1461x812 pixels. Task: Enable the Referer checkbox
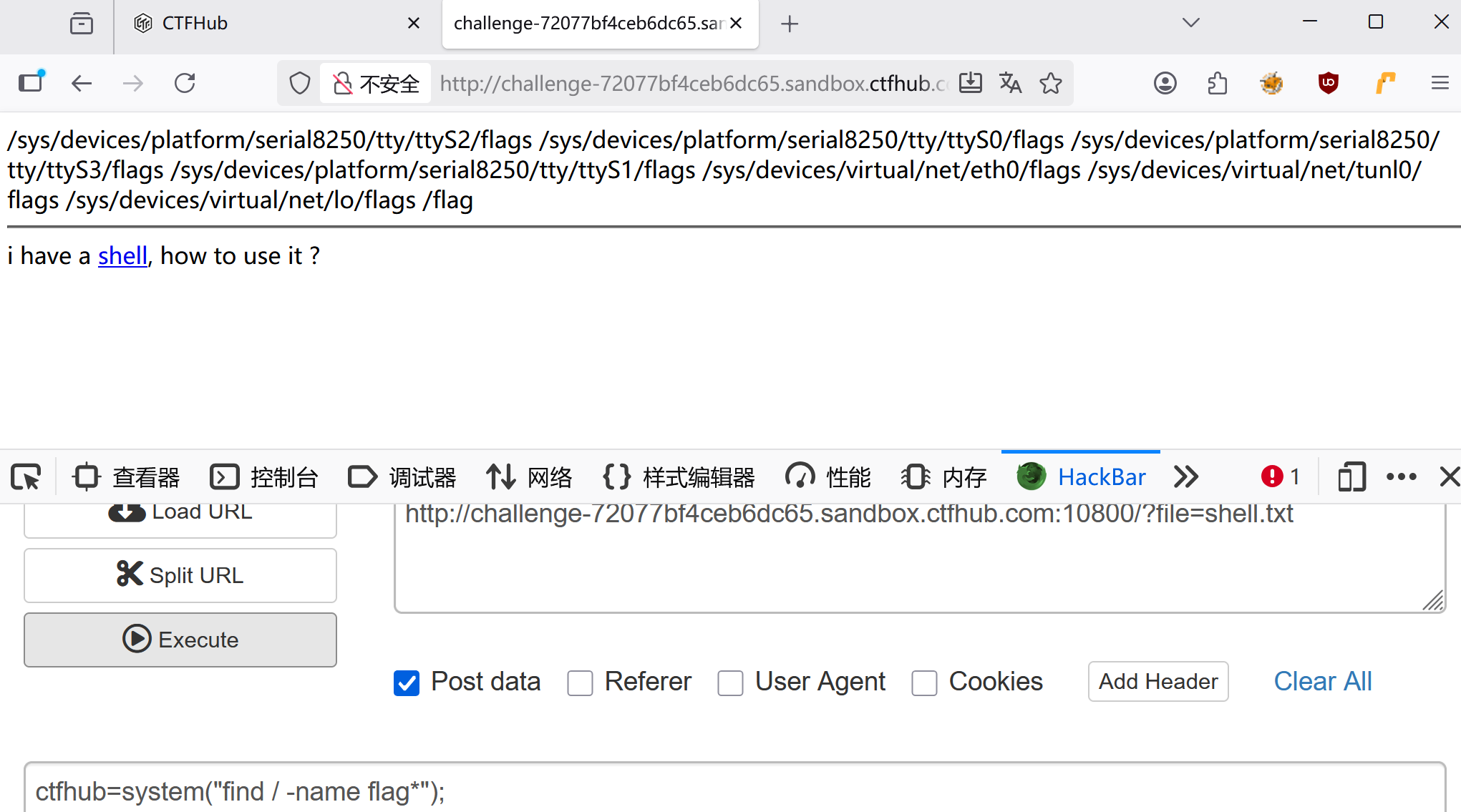[580, 683]
